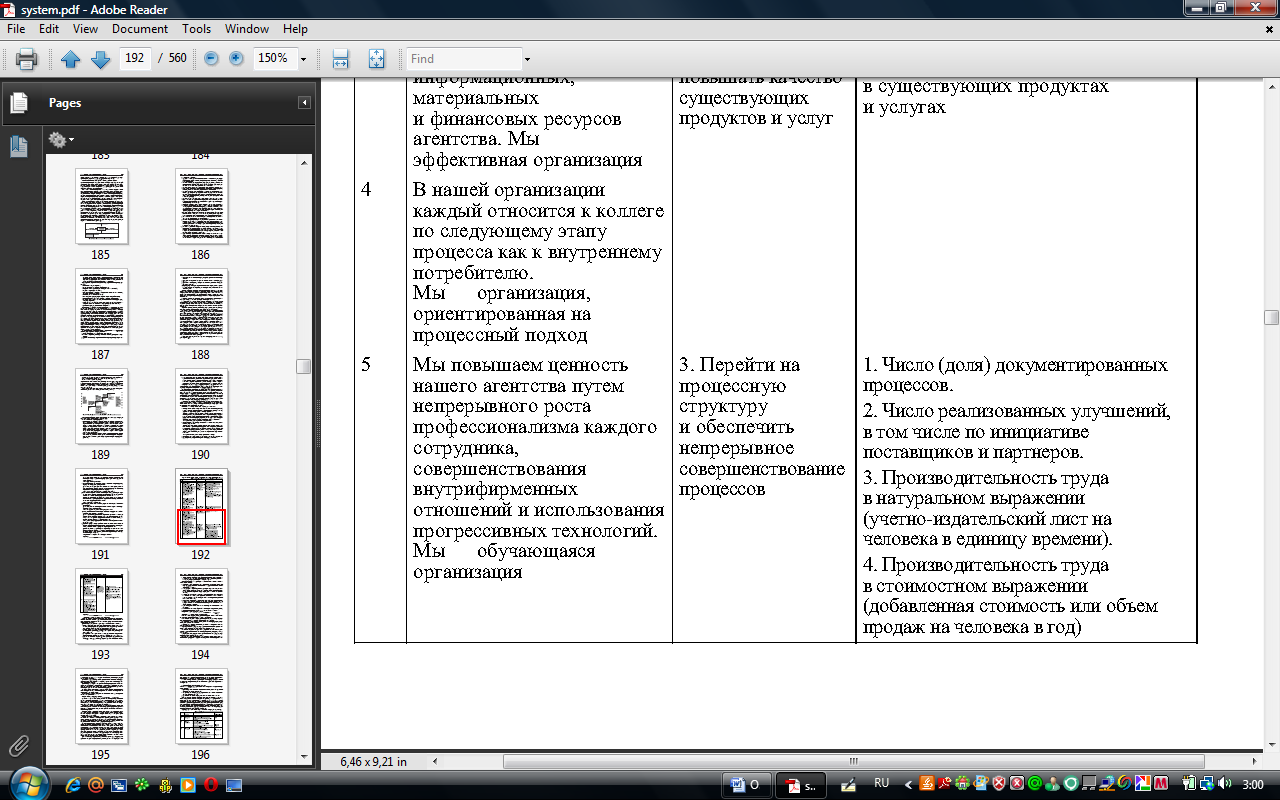1280x800 pixels.
Task: Click the page number field showing 192
Action: coord(134,58)
